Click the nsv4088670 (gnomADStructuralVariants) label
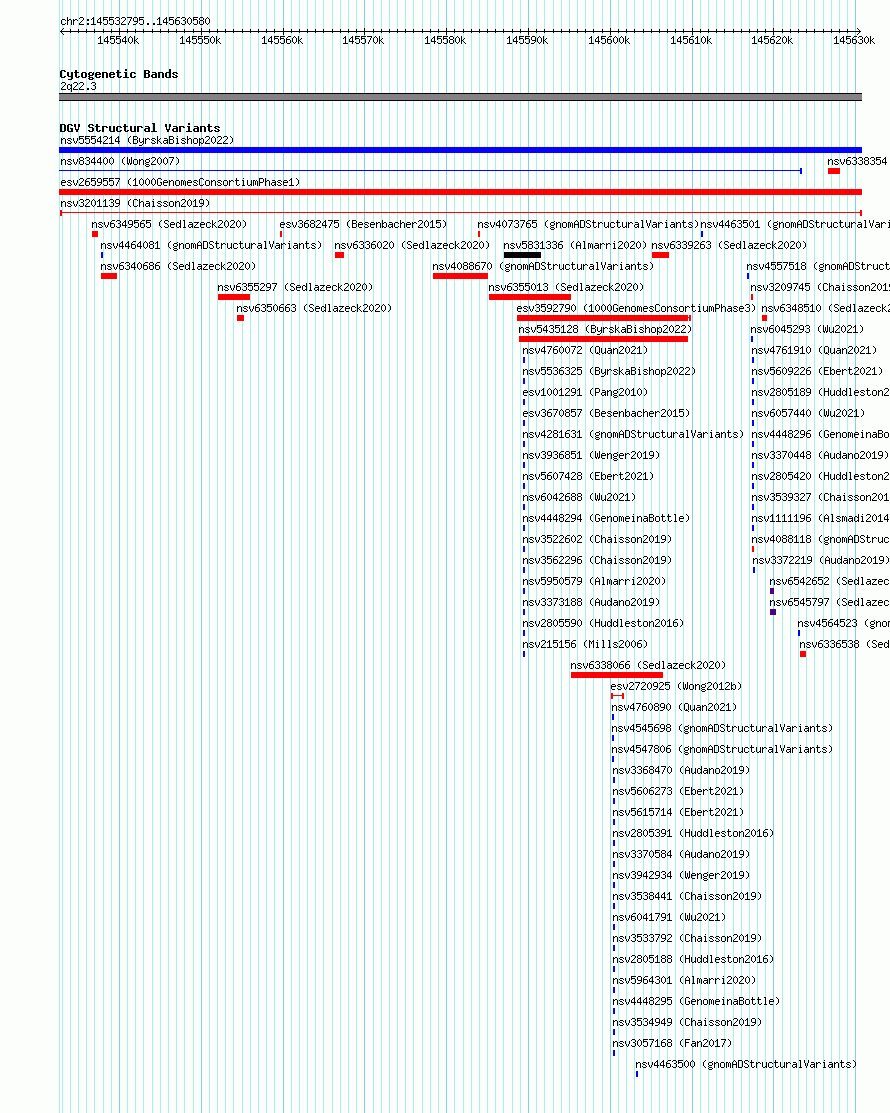Viewport: 890px width, 1113px height. (543, 267)
